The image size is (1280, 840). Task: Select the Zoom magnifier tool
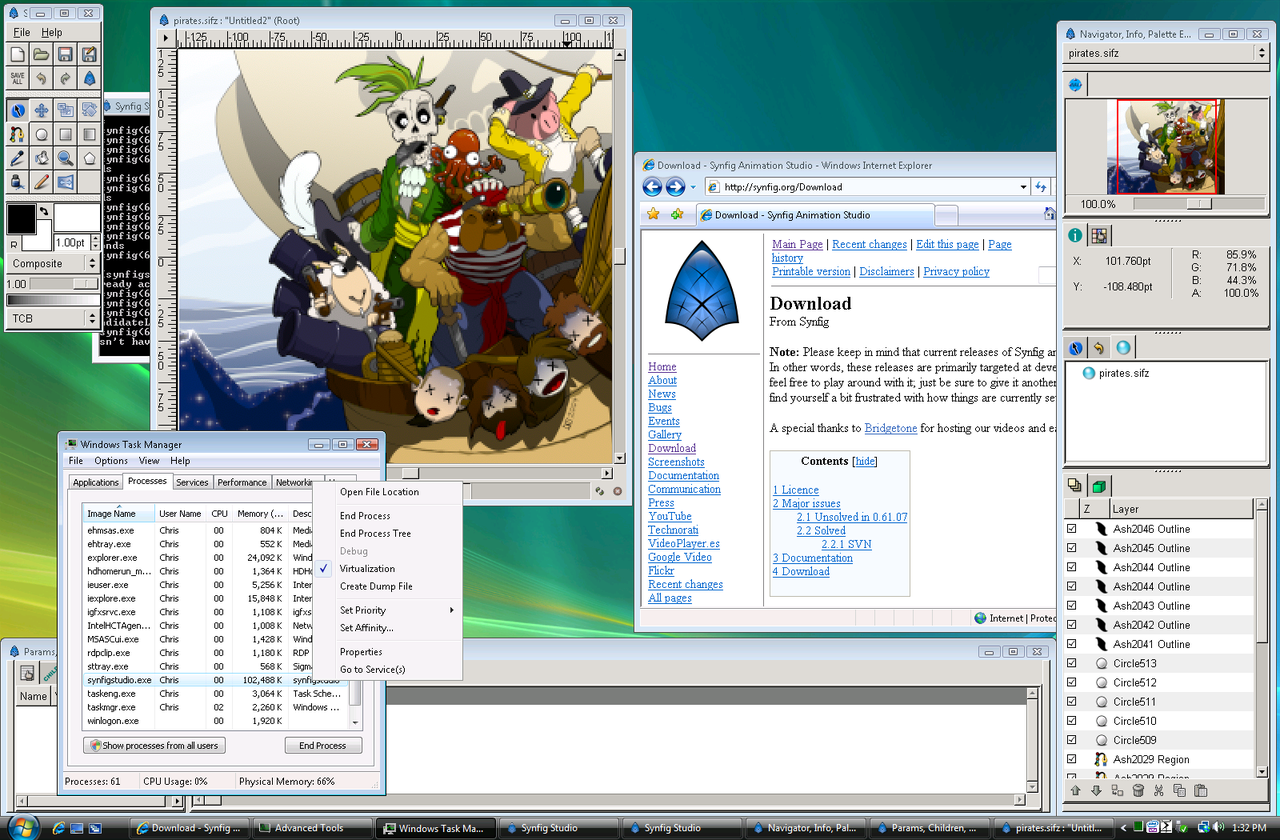point(65,158)
